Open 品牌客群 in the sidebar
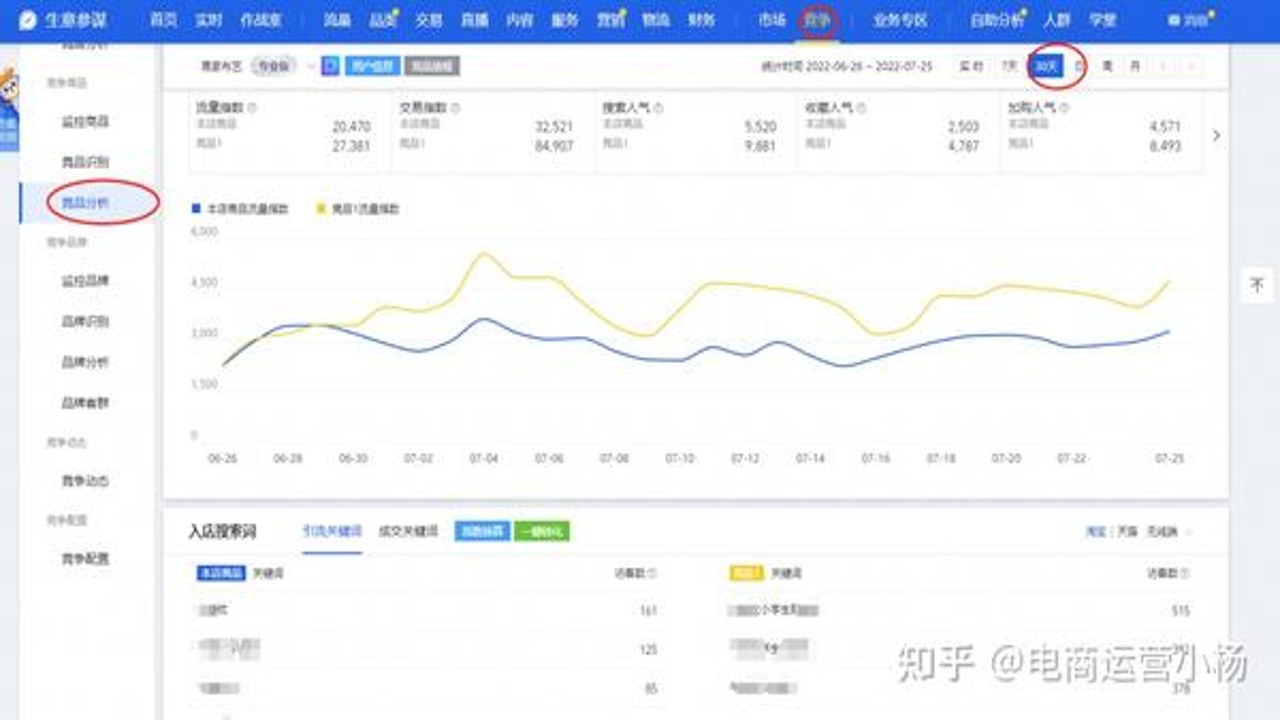Viewport: 1280px width, 720px height. click(86, 403)
